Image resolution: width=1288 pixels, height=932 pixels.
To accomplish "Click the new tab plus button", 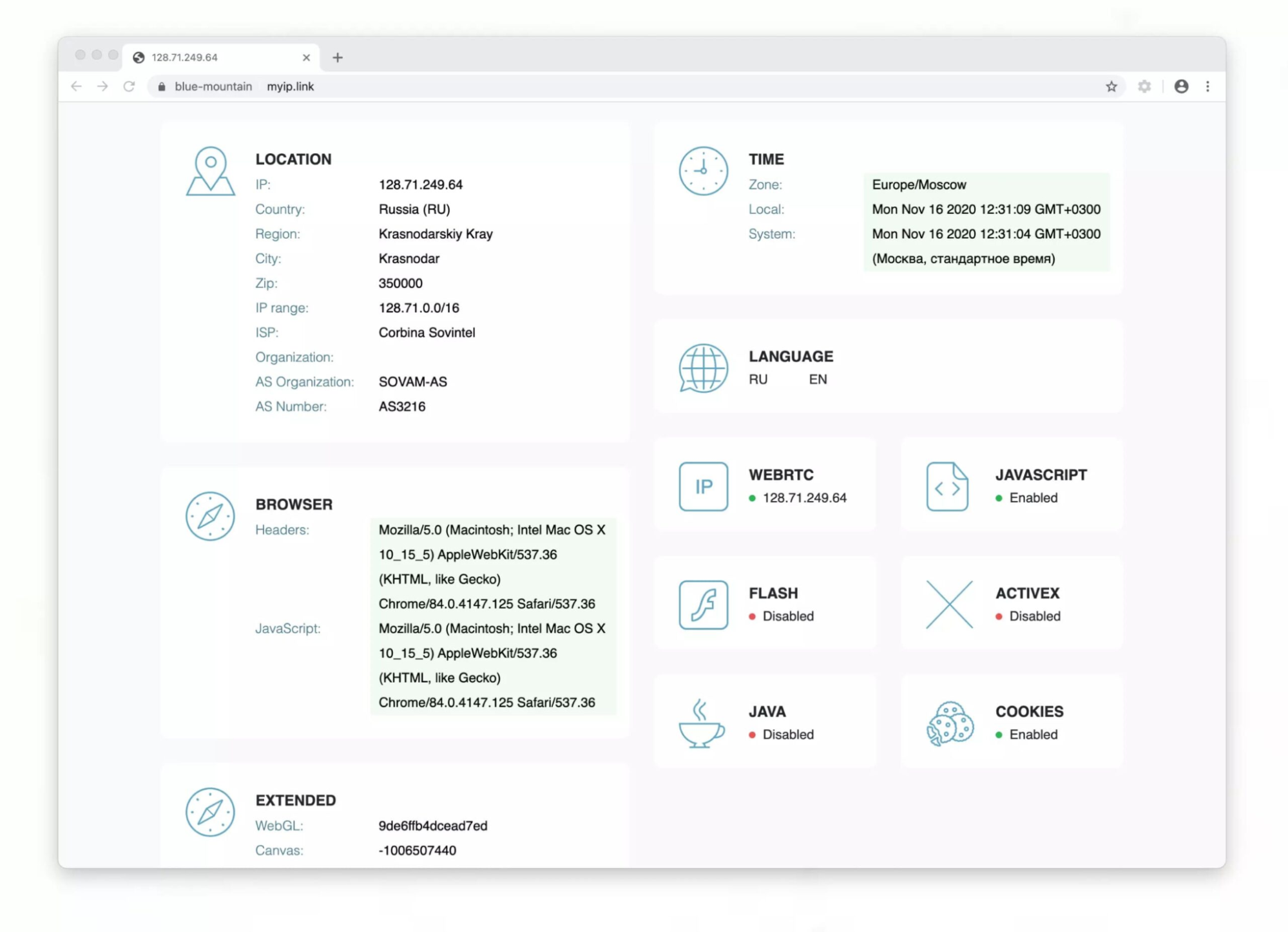I will (x=339, y=57).
